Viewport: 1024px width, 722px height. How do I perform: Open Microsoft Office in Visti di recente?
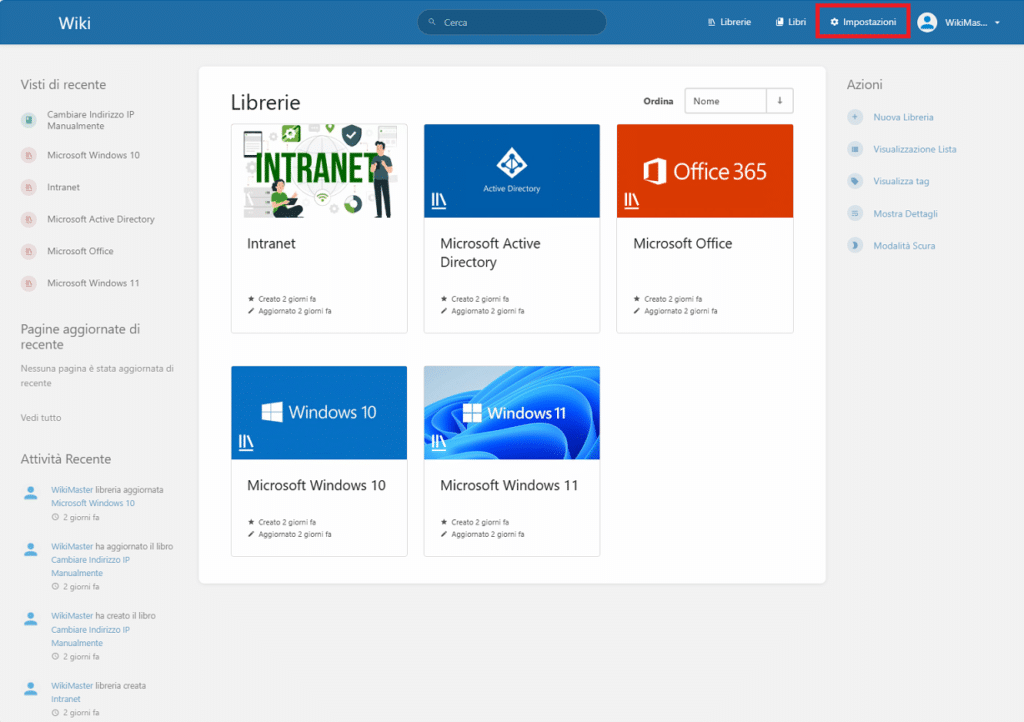click(x=80, y=251)
